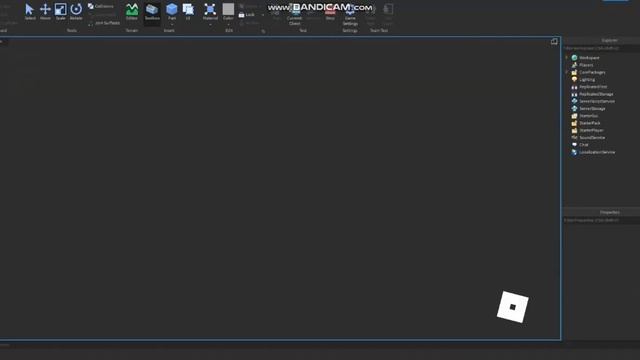This screenshot has width=640, height=360.
Task: Insert a new Part
Action: (172, 11)
